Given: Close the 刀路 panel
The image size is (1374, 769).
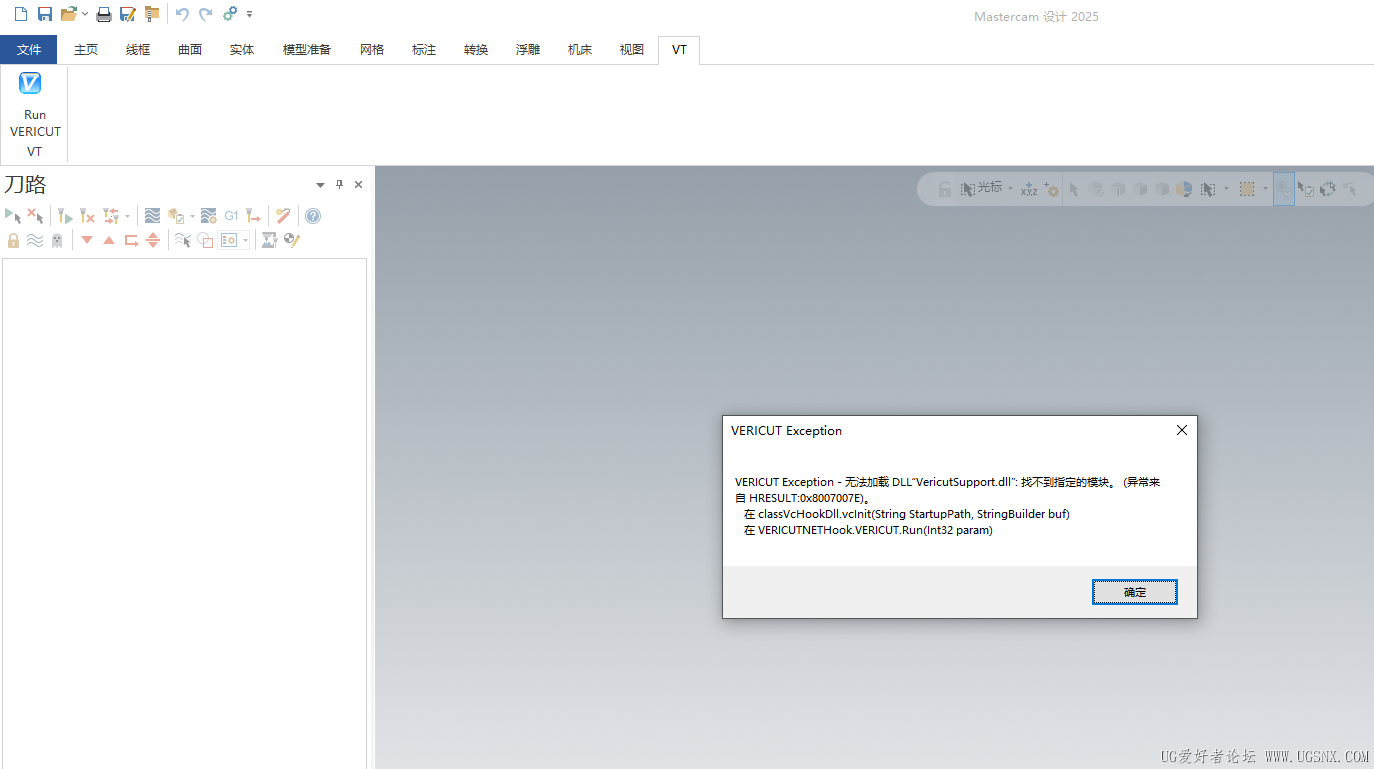Looking at the screenshot, I should 359,184.
